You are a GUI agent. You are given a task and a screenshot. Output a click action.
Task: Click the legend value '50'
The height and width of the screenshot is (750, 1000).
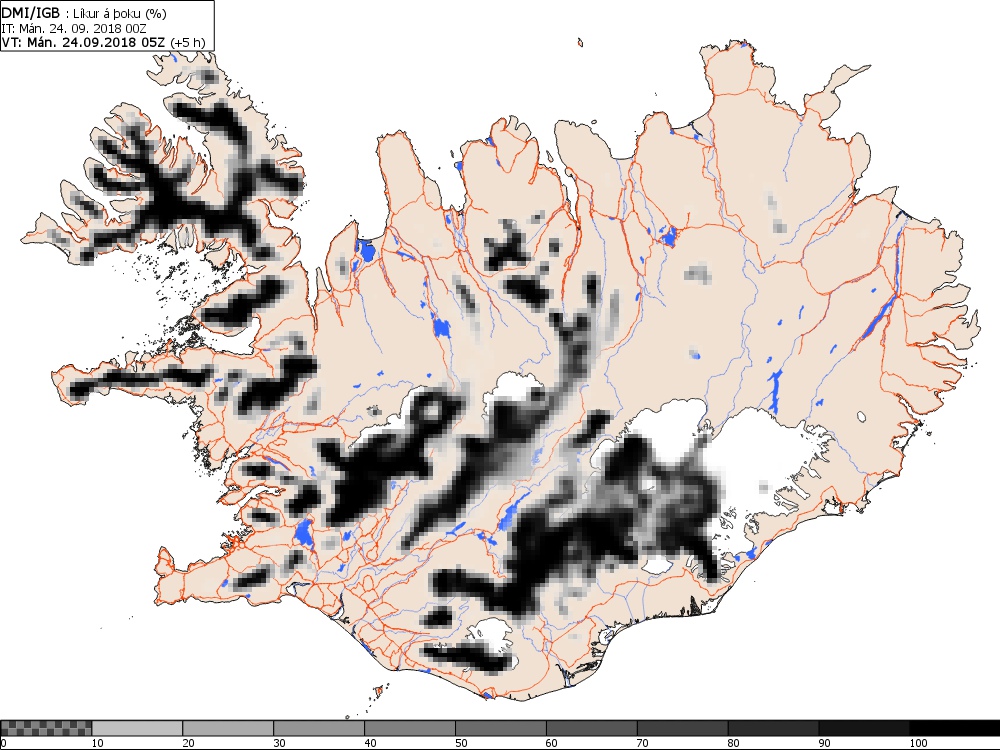coord(461,743)
